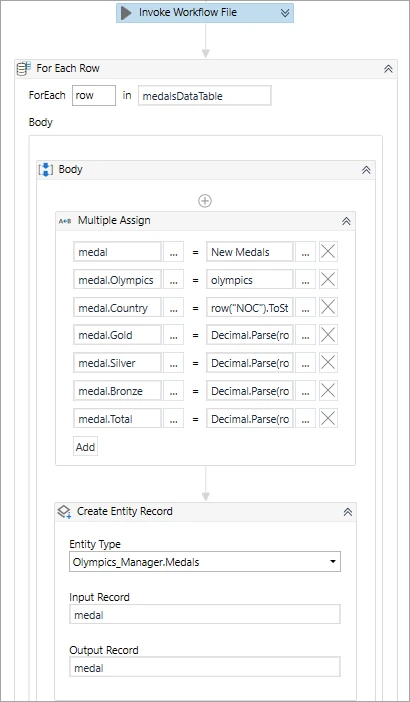Delete the medal = New Medals row
Image resolution: width=410 pixels, height=702 pixels.
point(328,252)
